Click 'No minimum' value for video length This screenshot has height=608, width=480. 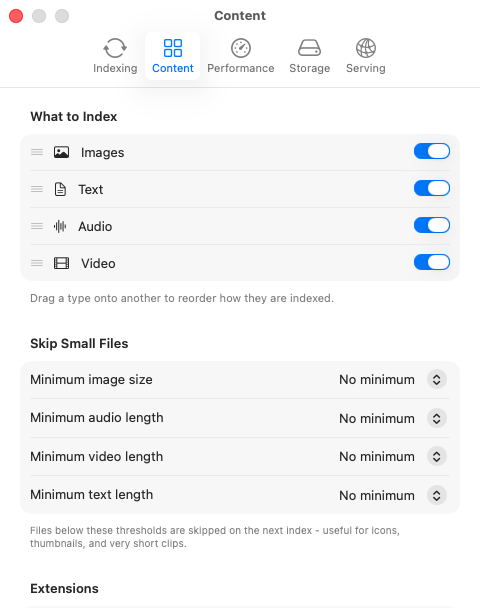coord(377,457)
